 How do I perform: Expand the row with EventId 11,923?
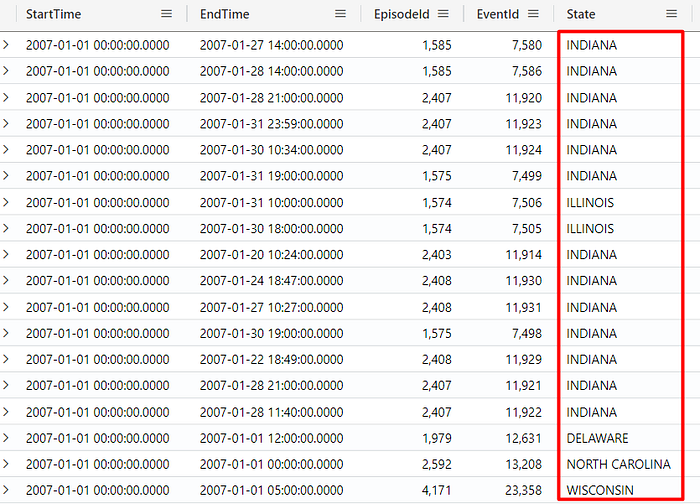click(6, 123)
